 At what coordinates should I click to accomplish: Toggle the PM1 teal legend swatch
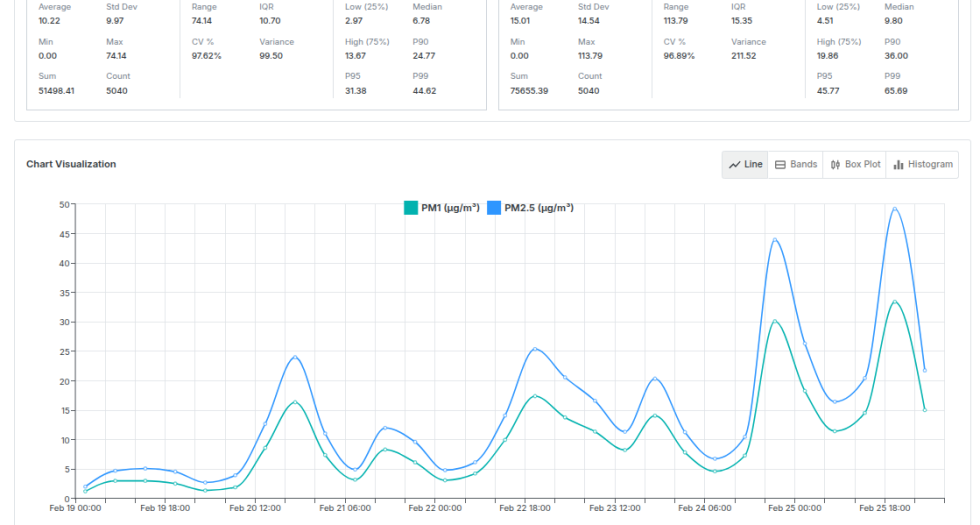coord(410,208)
